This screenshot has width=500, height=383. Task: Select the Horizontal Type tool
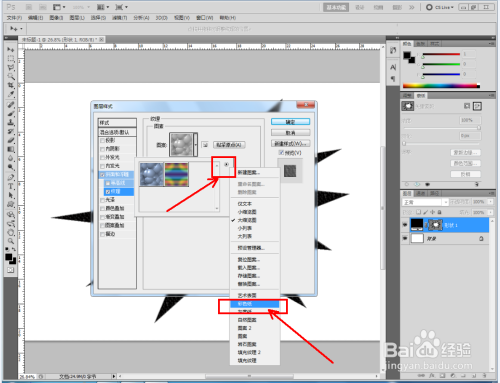[x=11, y=186]
